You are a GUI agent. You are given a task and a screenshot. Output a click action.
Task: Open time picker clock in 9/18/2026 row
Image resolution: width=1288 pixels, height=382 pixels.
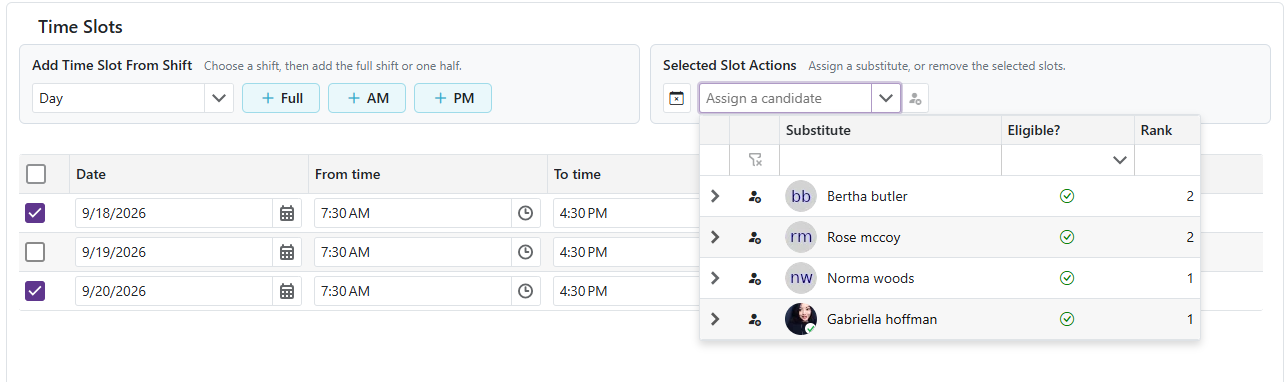(x=526, y=213)
